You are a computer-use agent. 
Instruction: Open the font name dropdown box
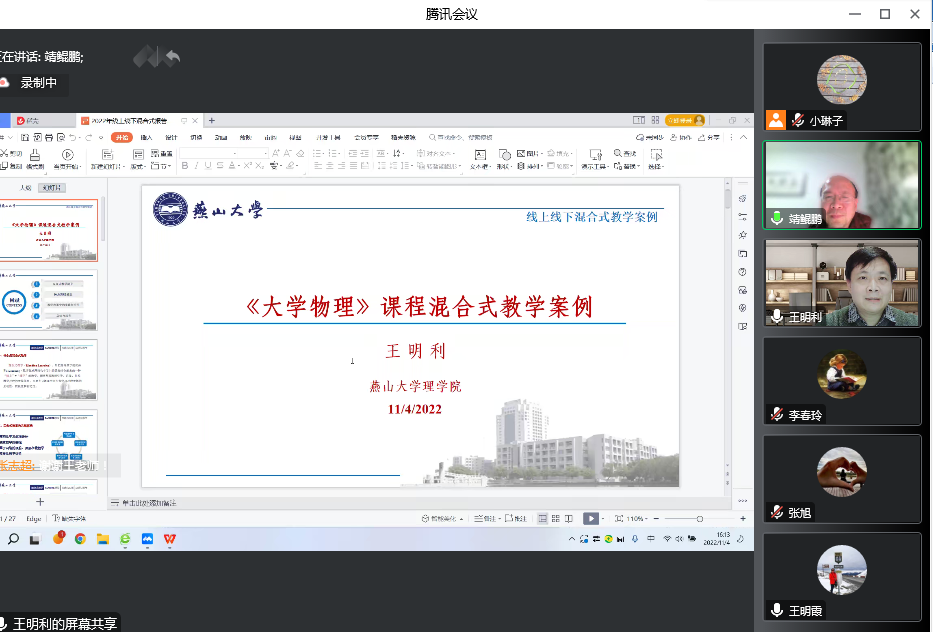click(222, 153)
